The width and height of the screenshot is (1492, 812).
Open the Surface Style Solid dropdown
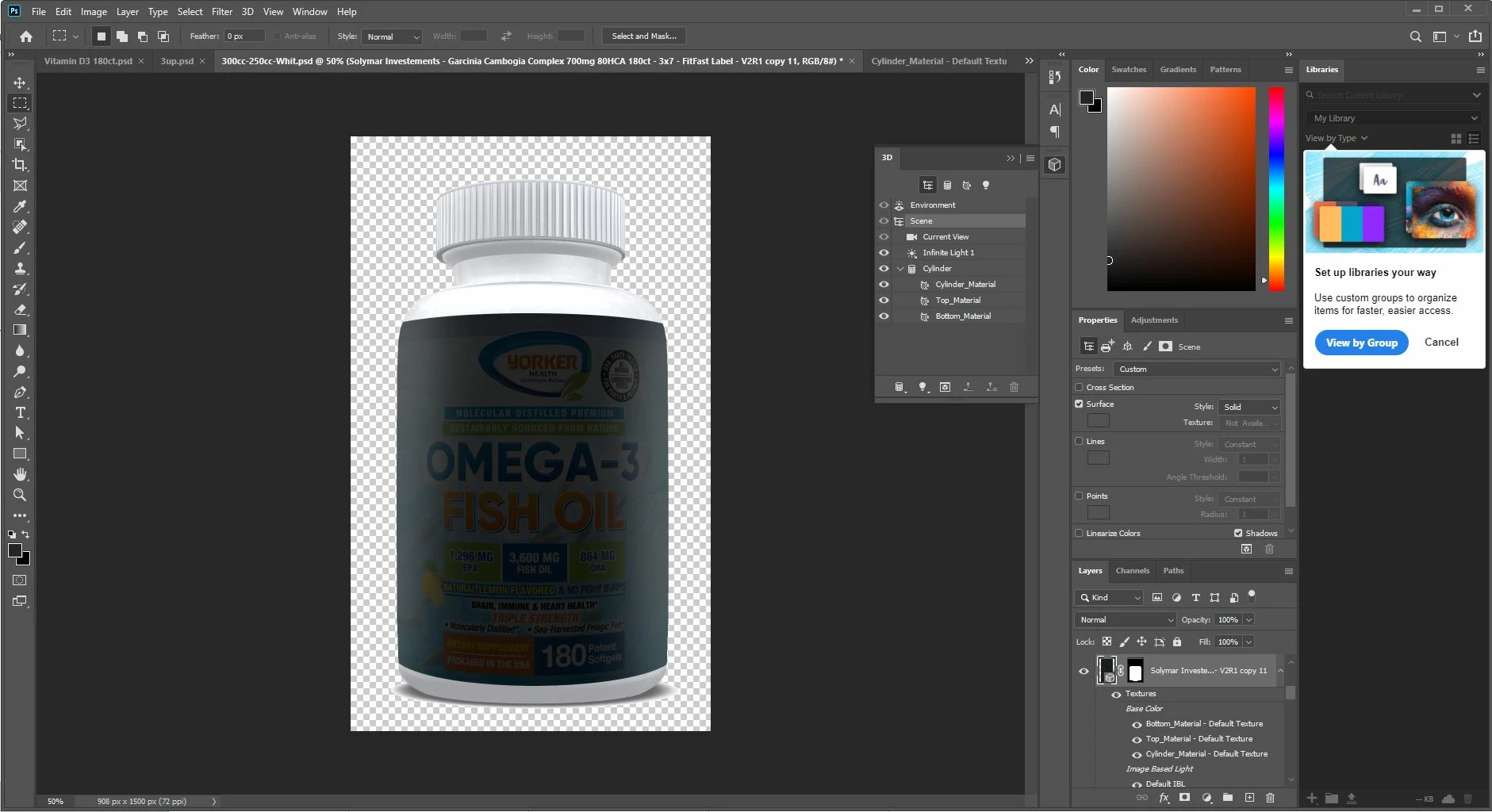click(x=1250, y=407)
